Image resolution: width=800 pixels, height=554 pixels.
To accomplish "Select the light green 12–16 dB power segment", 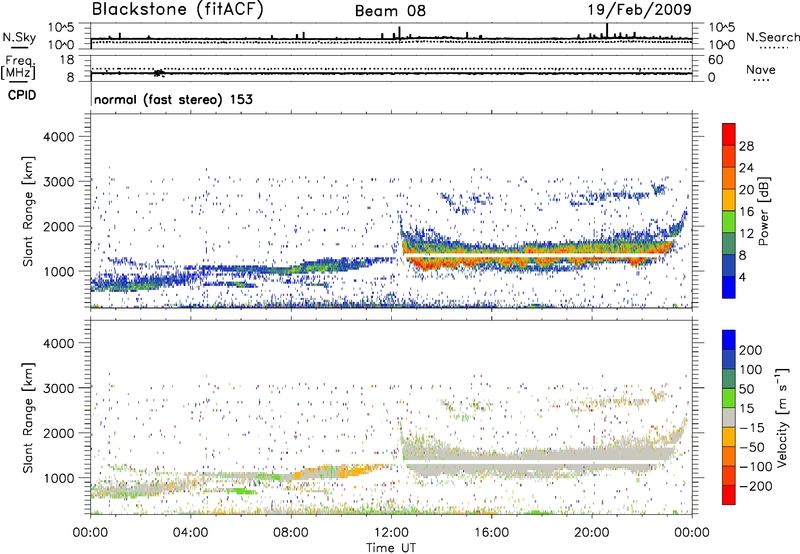I will (729, 222).
